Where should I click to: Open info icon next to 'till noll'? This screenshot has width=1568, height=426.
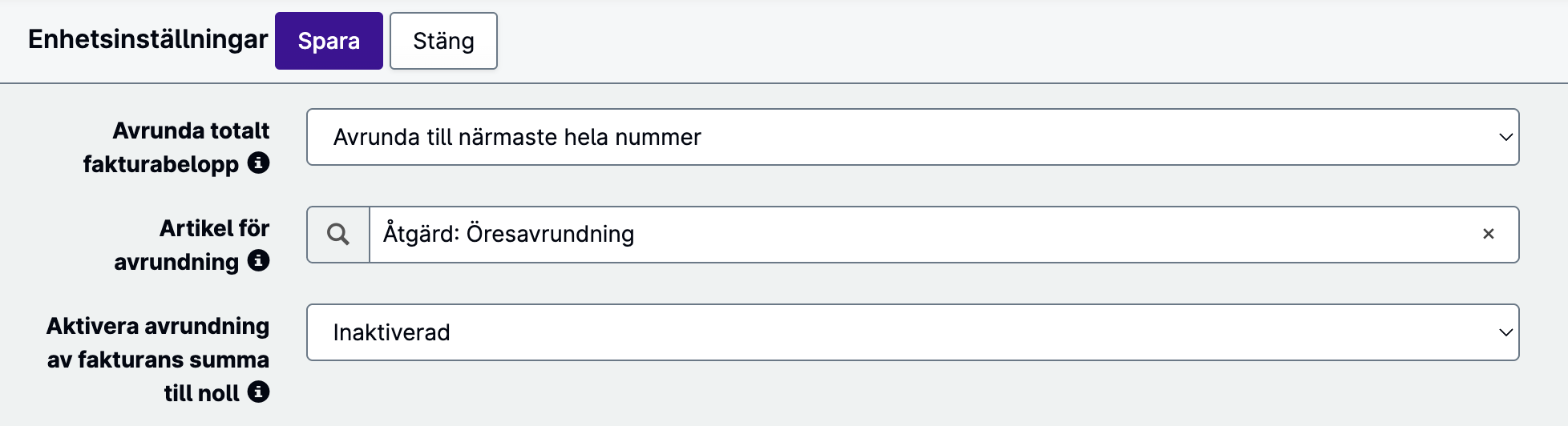pos(258,392)
